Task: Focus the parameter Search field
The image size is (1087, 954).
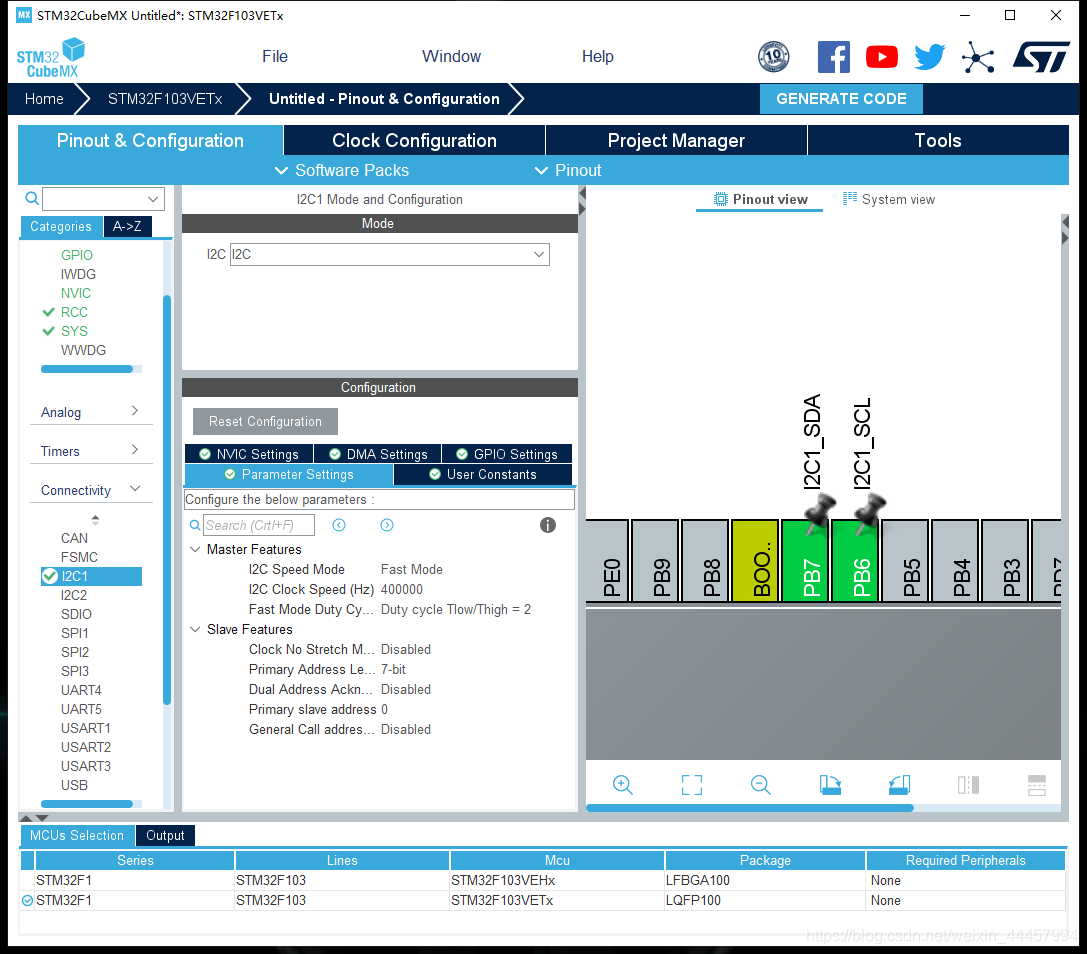Action: click(259, 526)
